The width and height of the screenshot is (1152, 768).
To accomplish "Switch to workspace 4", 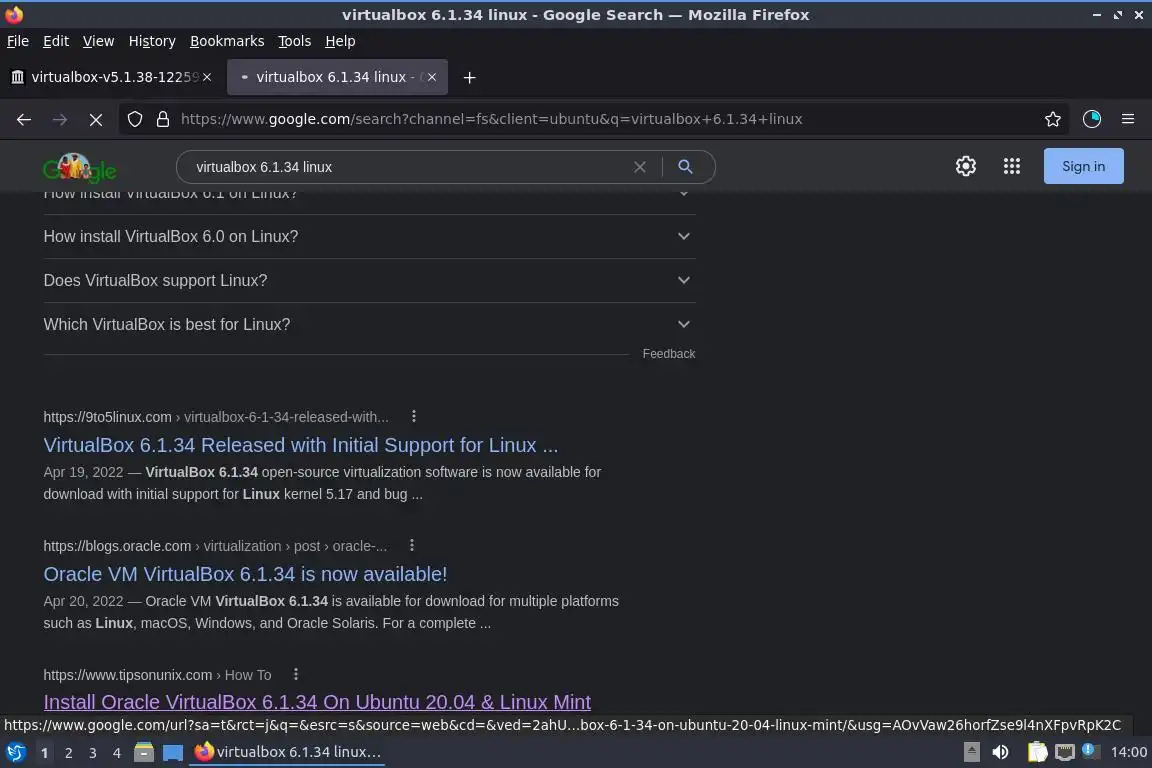I will point(117,753).
